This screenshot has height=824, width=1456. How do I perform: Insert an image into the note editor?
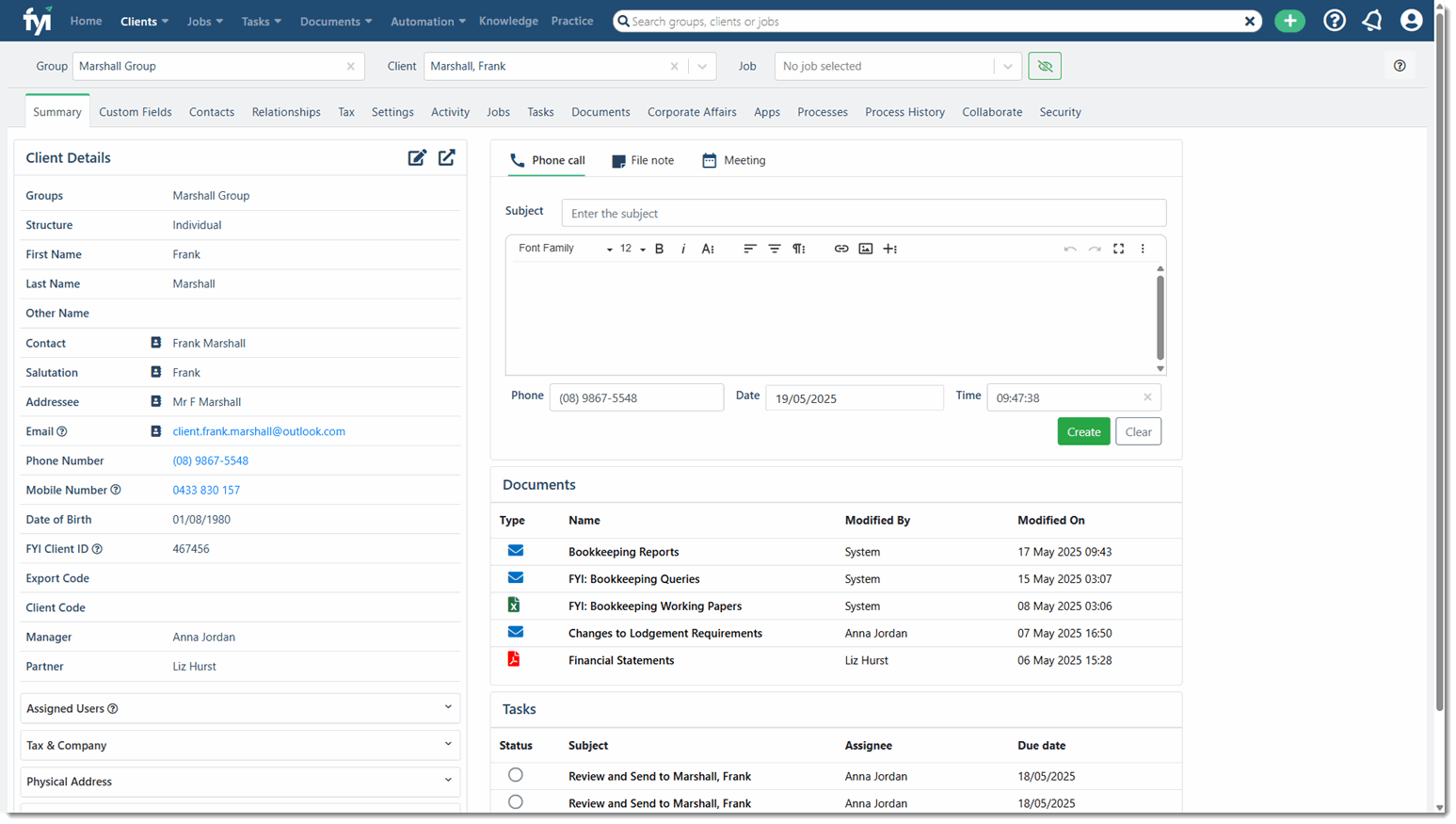(866, 249)
